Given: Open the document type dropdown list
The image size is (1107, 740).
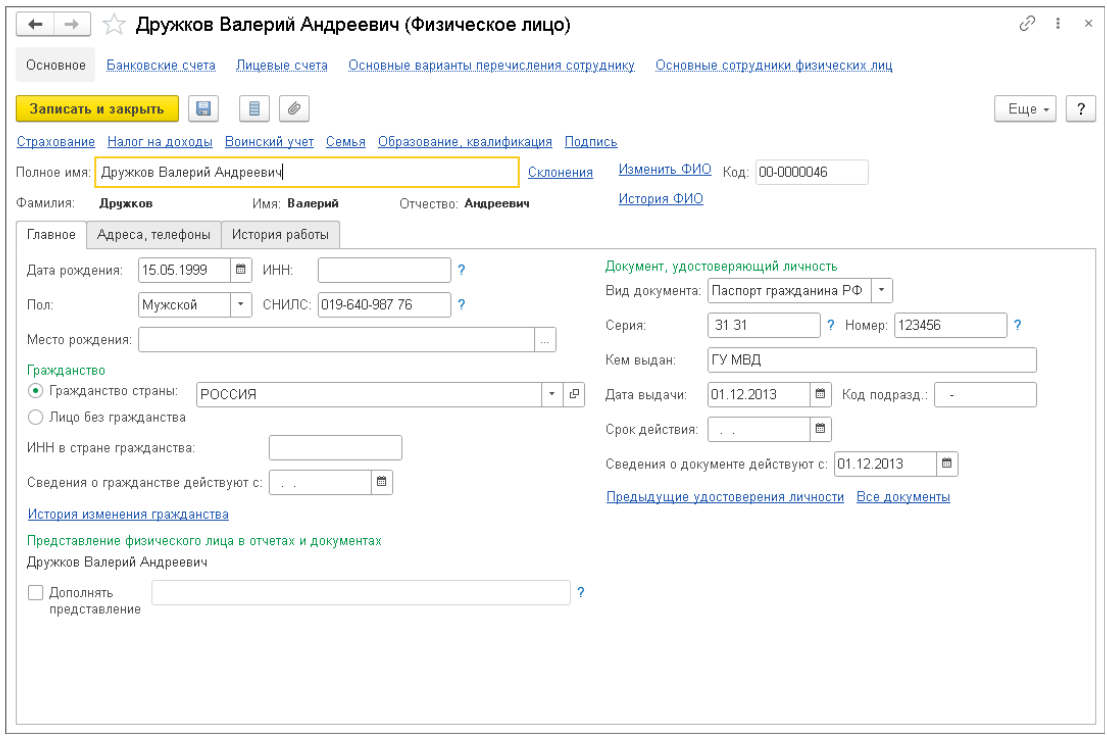Looking at the screenshot, I should point(881,290).
